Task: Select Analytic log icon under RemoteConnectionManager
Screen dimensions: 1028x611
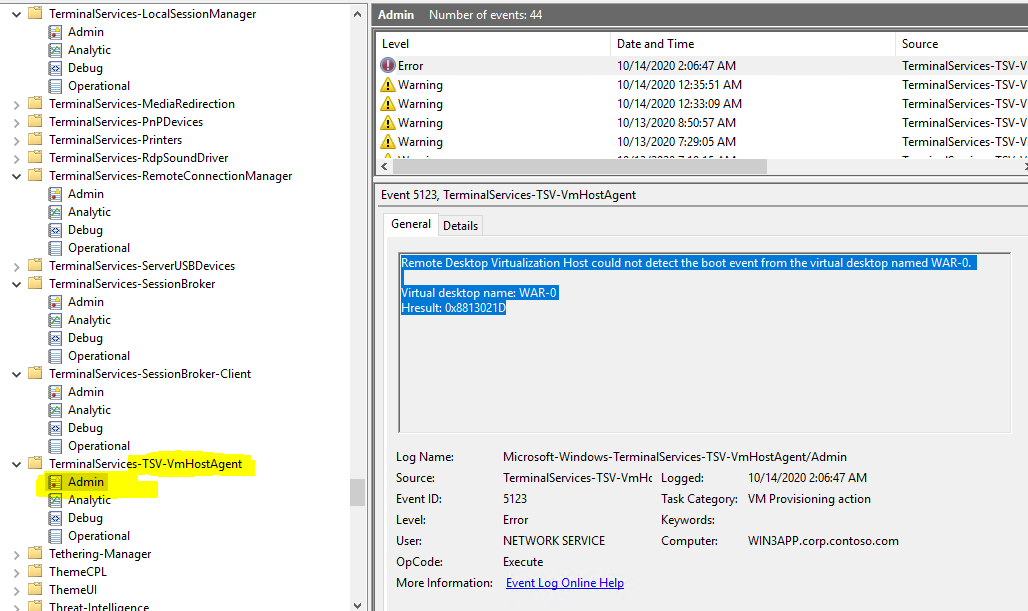Action: pos(56,212)
